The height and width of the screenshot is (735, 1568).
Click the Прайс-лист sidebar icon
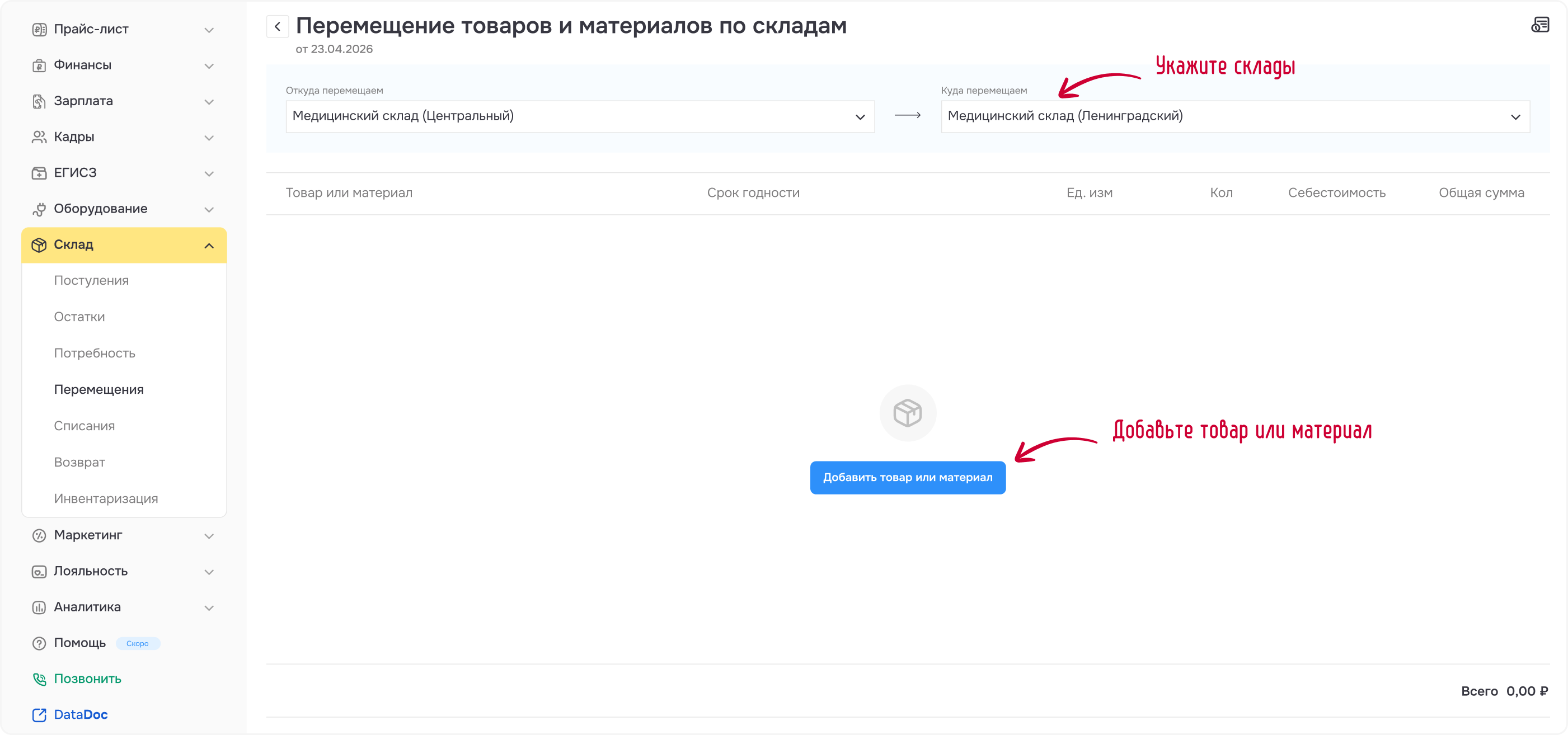tap(39, 29)
